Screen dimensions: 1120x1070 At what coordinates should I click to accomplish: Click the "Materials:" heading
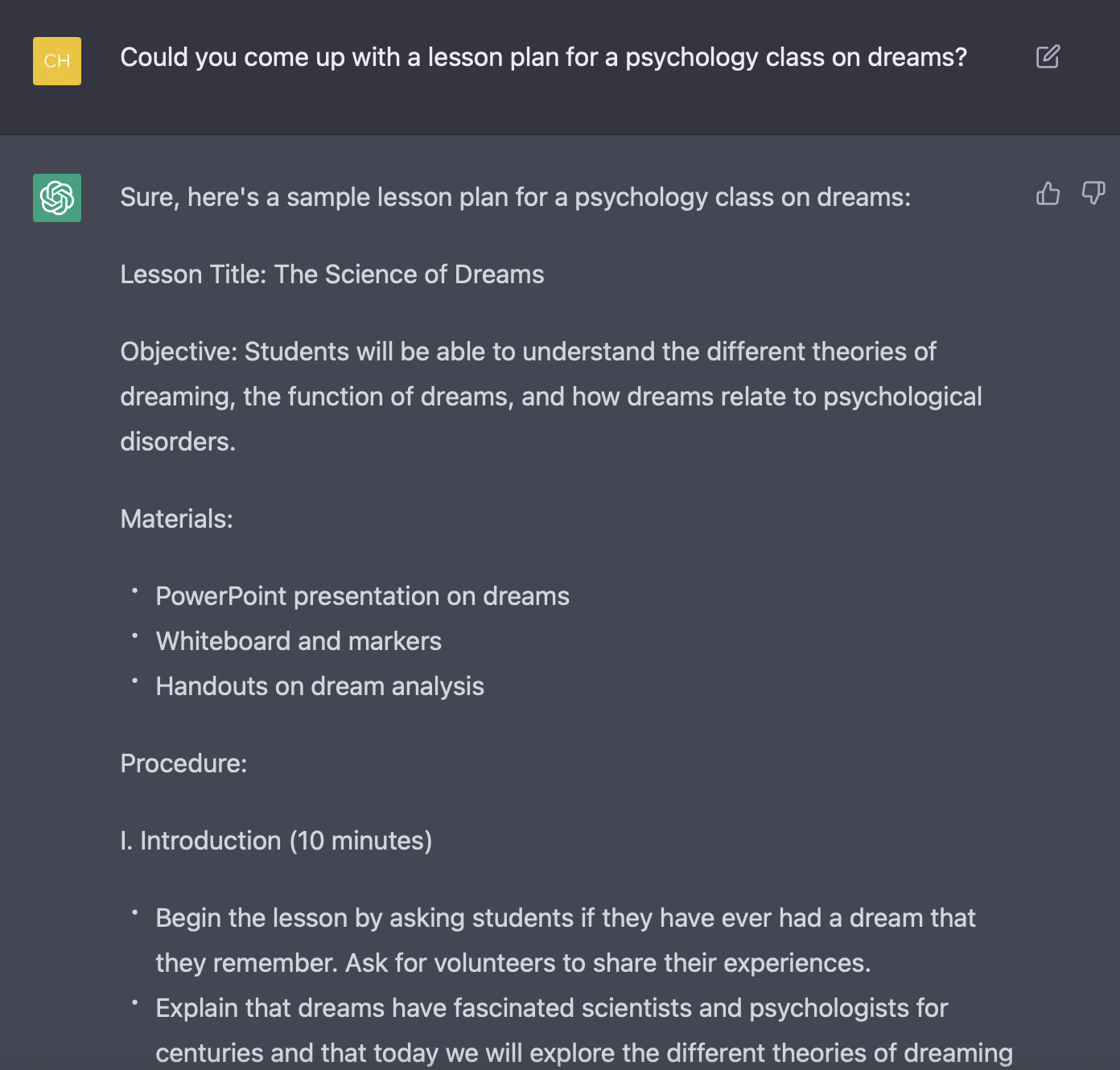click(176, 519)
